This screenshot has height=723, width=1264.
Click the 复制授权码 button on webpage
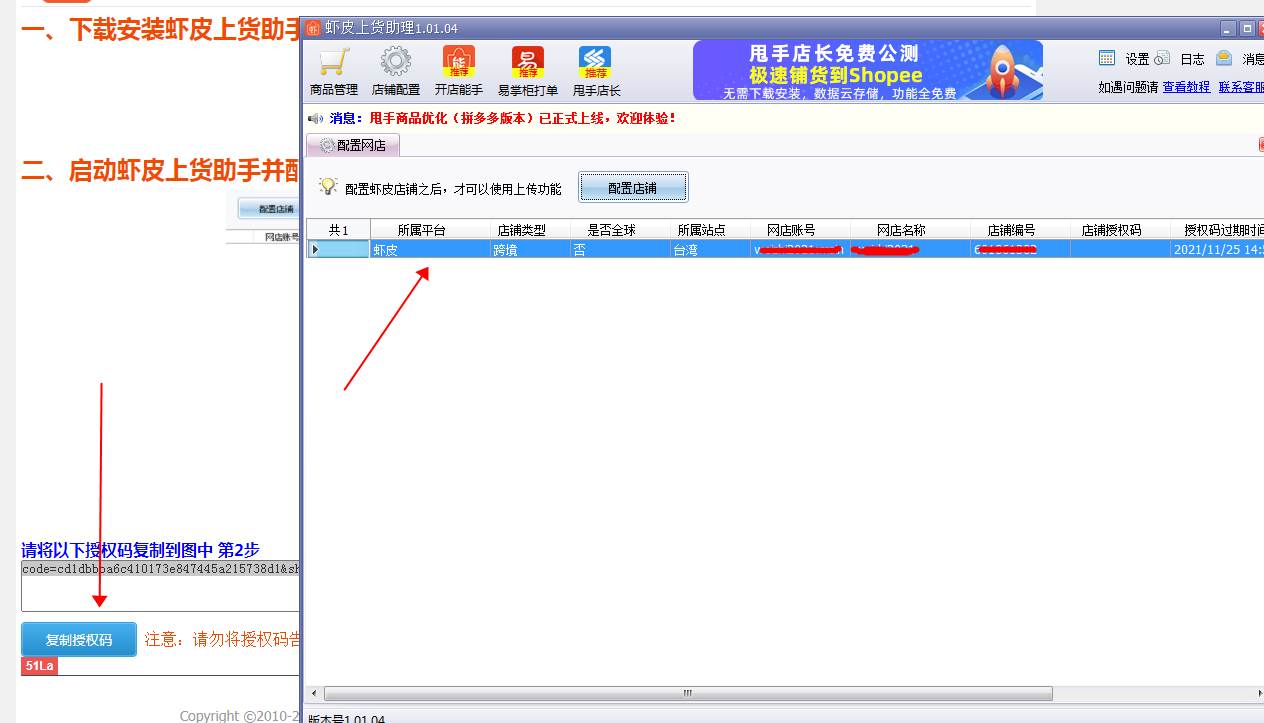[x=79, y=640]
